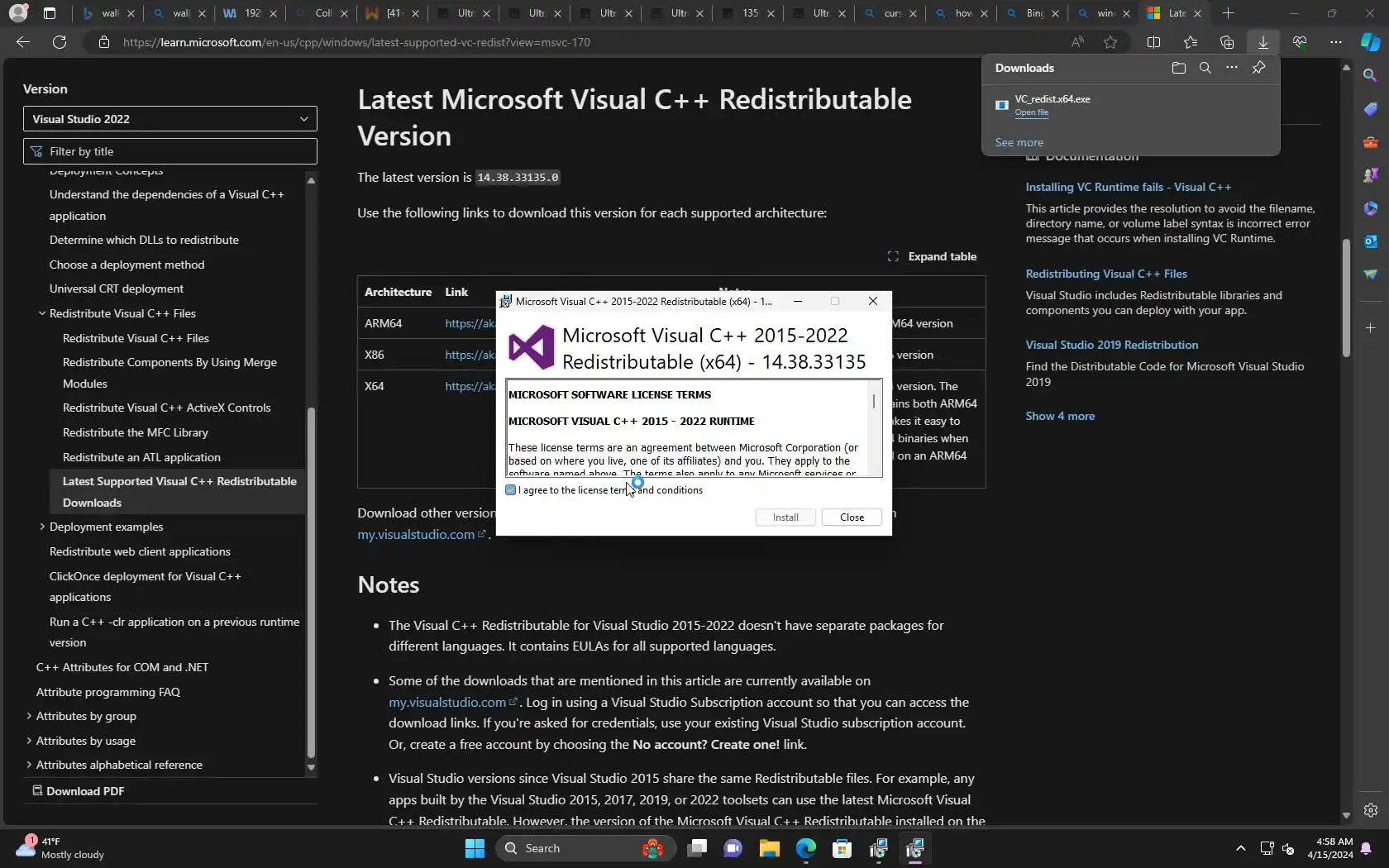Open Edge sidebar Search

1370,76
